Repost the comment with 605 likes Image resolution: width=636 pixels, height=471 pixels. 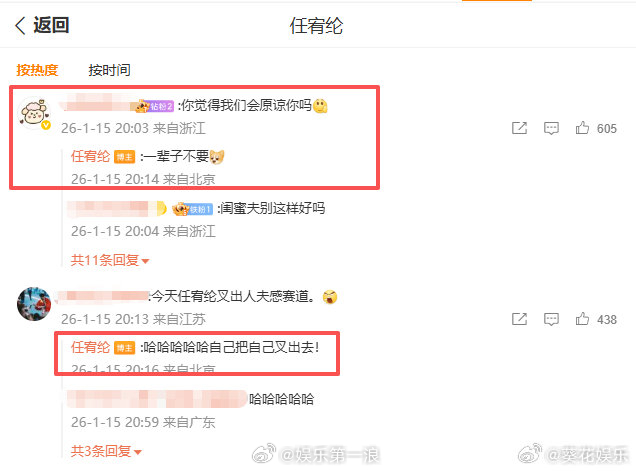519,128
